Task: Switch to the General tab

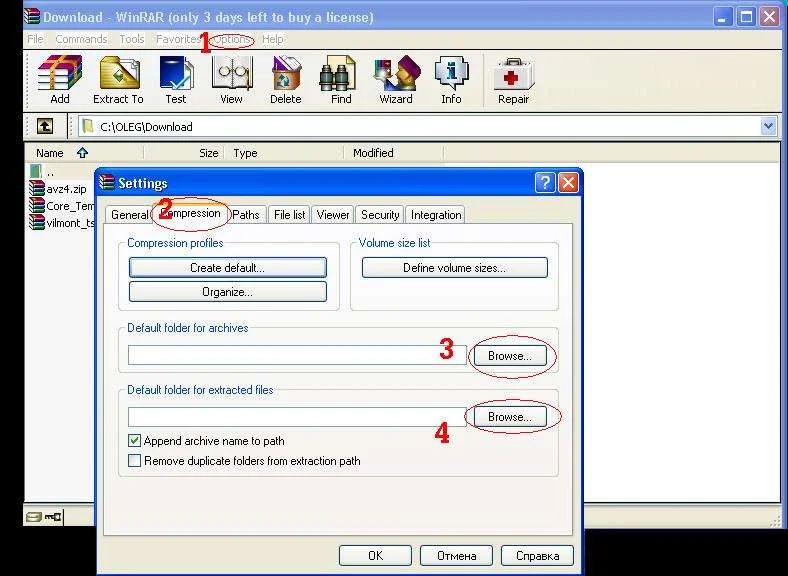Action: 129,215
